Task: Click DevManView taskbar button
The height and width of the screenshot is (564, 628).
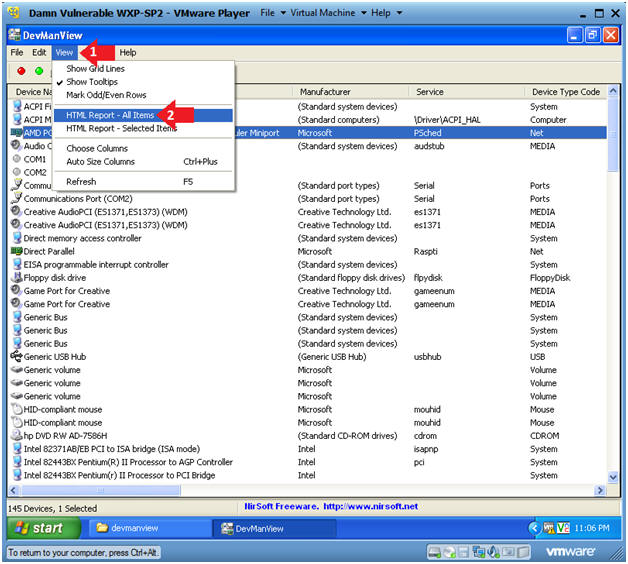Action: pyautogui.click(x=274, y=528)
